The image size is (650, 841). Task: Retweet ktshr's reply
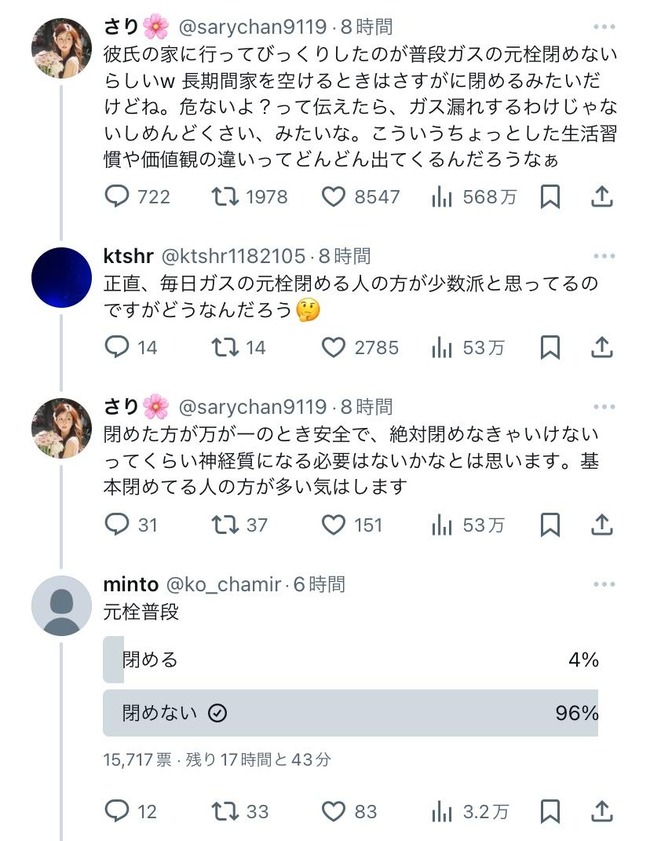click(x=225, y=348)
